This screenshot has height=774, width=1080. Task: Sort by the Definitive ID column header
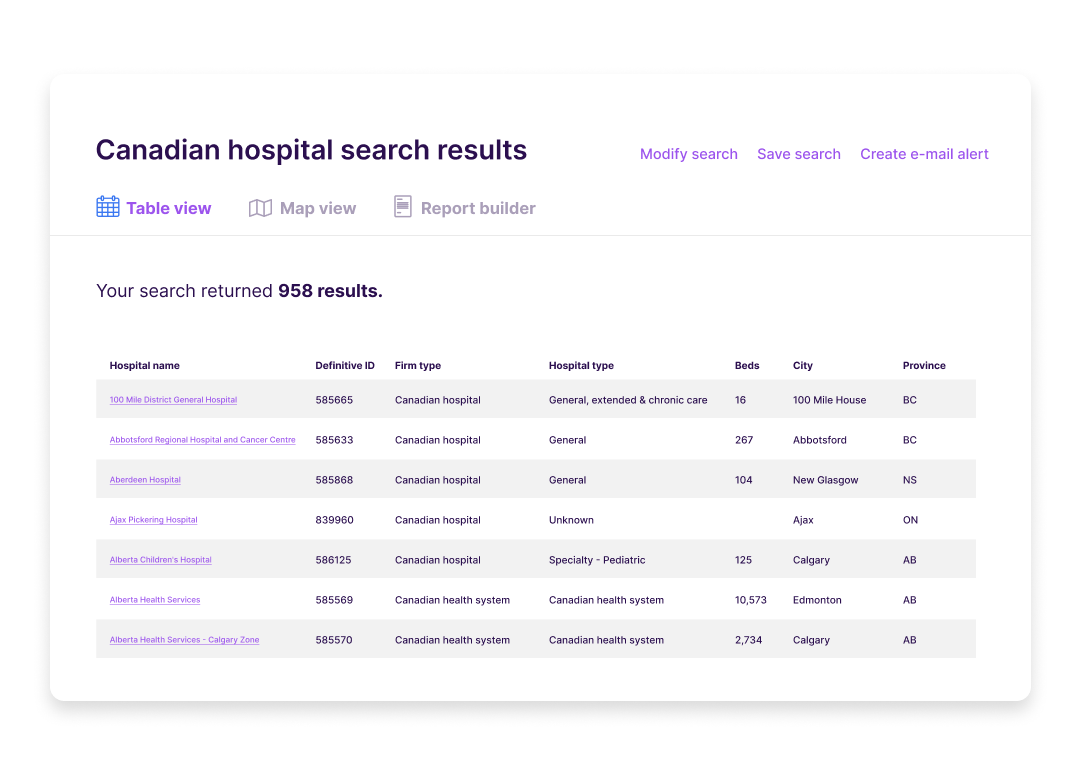click(345, 366)
